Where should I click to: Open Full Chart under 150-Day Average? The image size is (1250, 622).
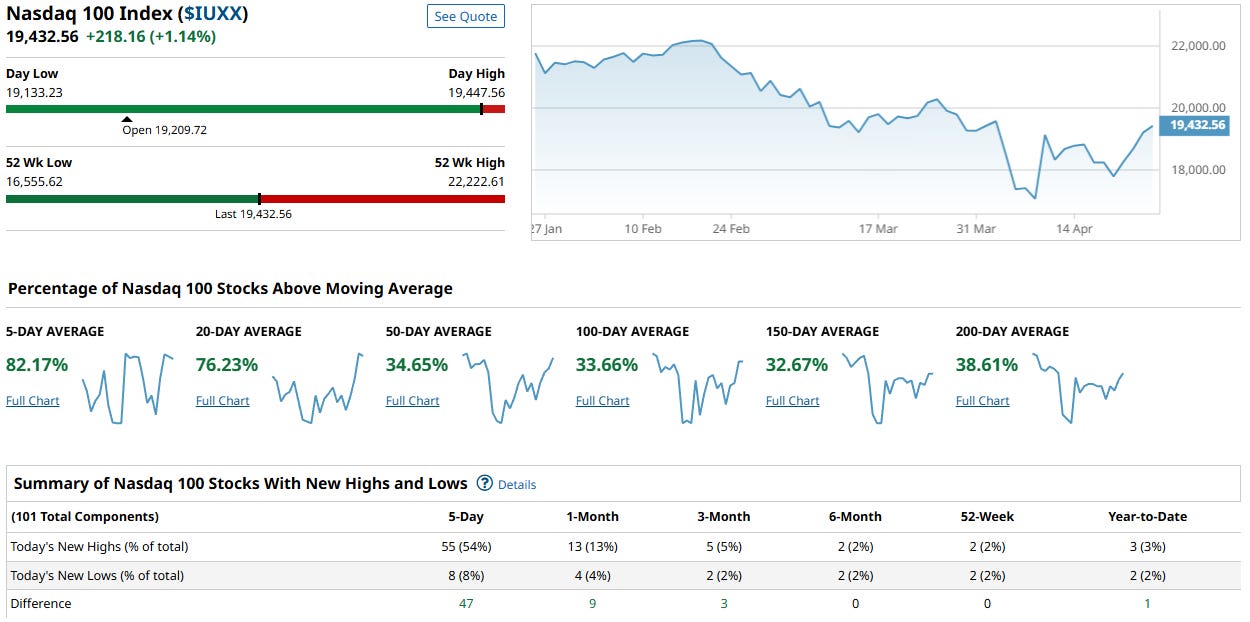pos(792,401)
